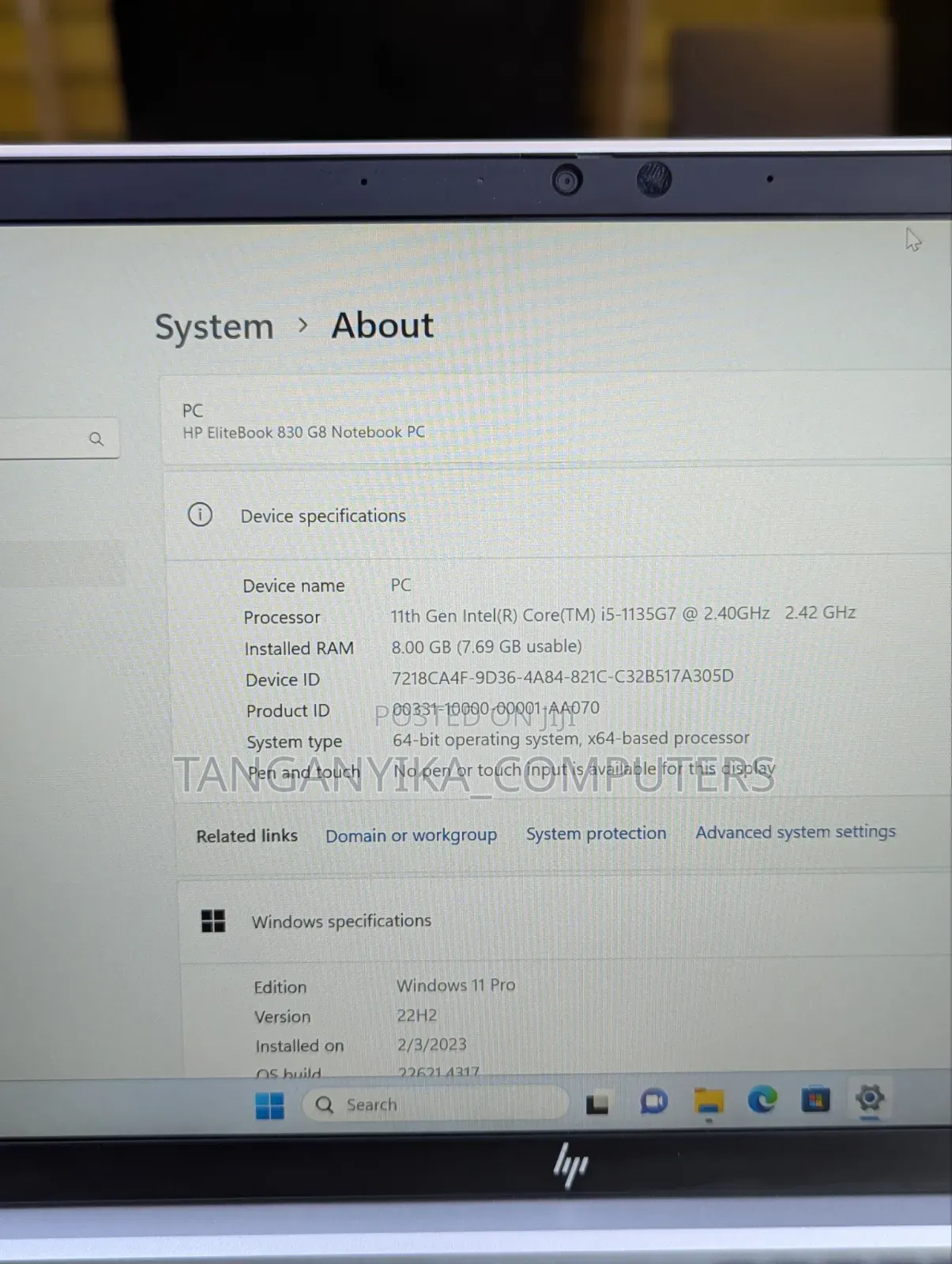Open Advanced system settings link
This screenshot has width=952, height=1264.
click(x=795, y=832)
